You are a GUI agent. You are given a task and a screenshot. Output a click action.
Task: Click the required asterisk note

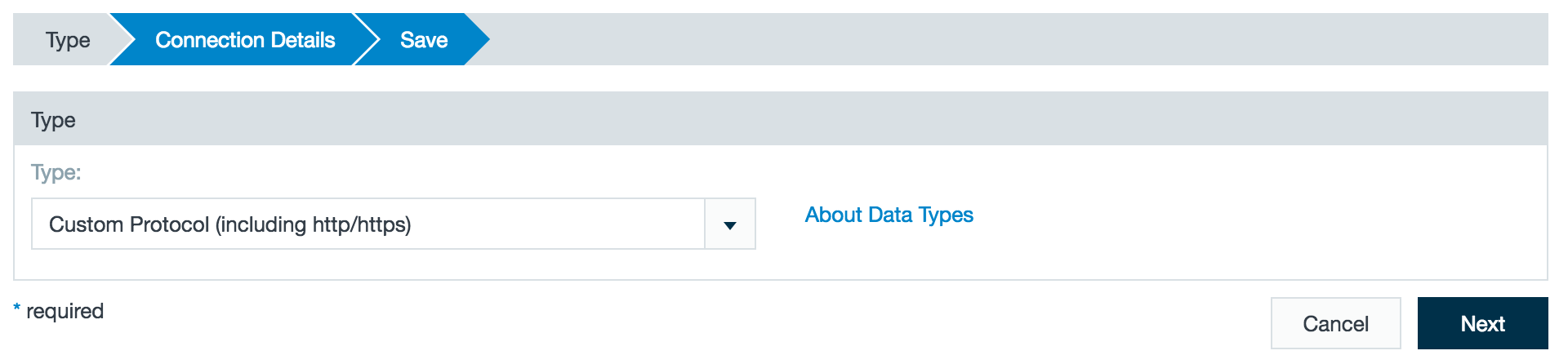point(59,311)
